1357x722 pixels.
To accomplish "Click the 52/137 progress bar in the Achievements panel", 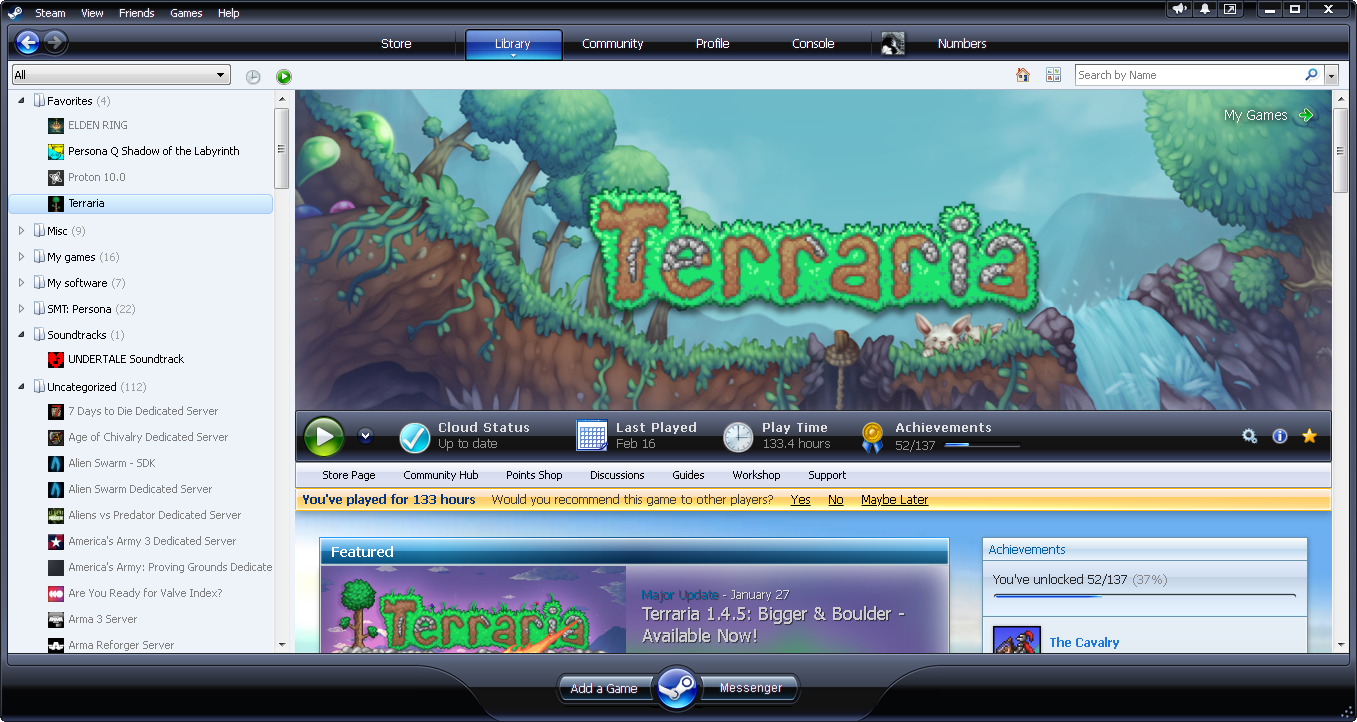I will pos(1144,596).
